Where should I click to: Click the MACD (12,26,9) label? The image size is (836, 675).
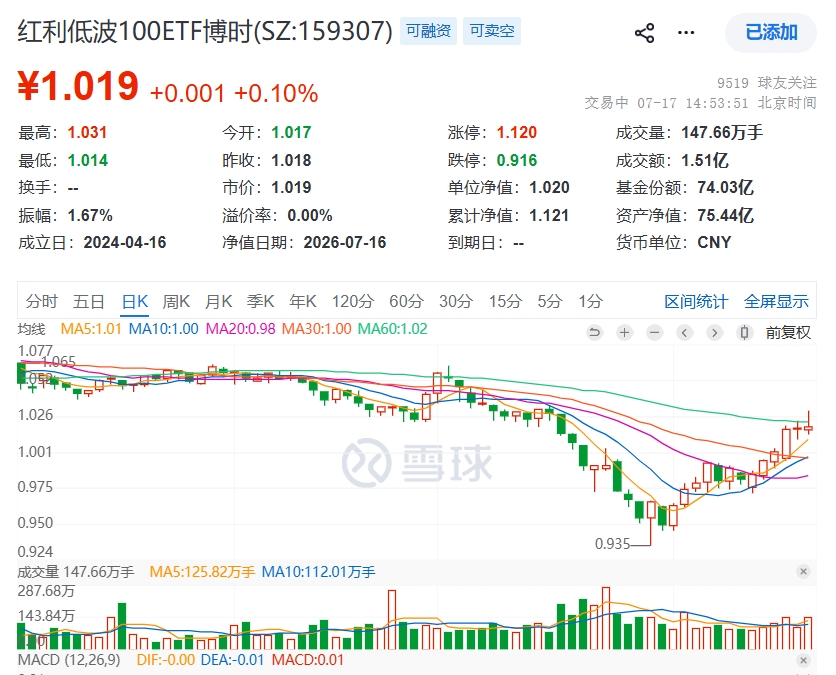tap(69, 660)
